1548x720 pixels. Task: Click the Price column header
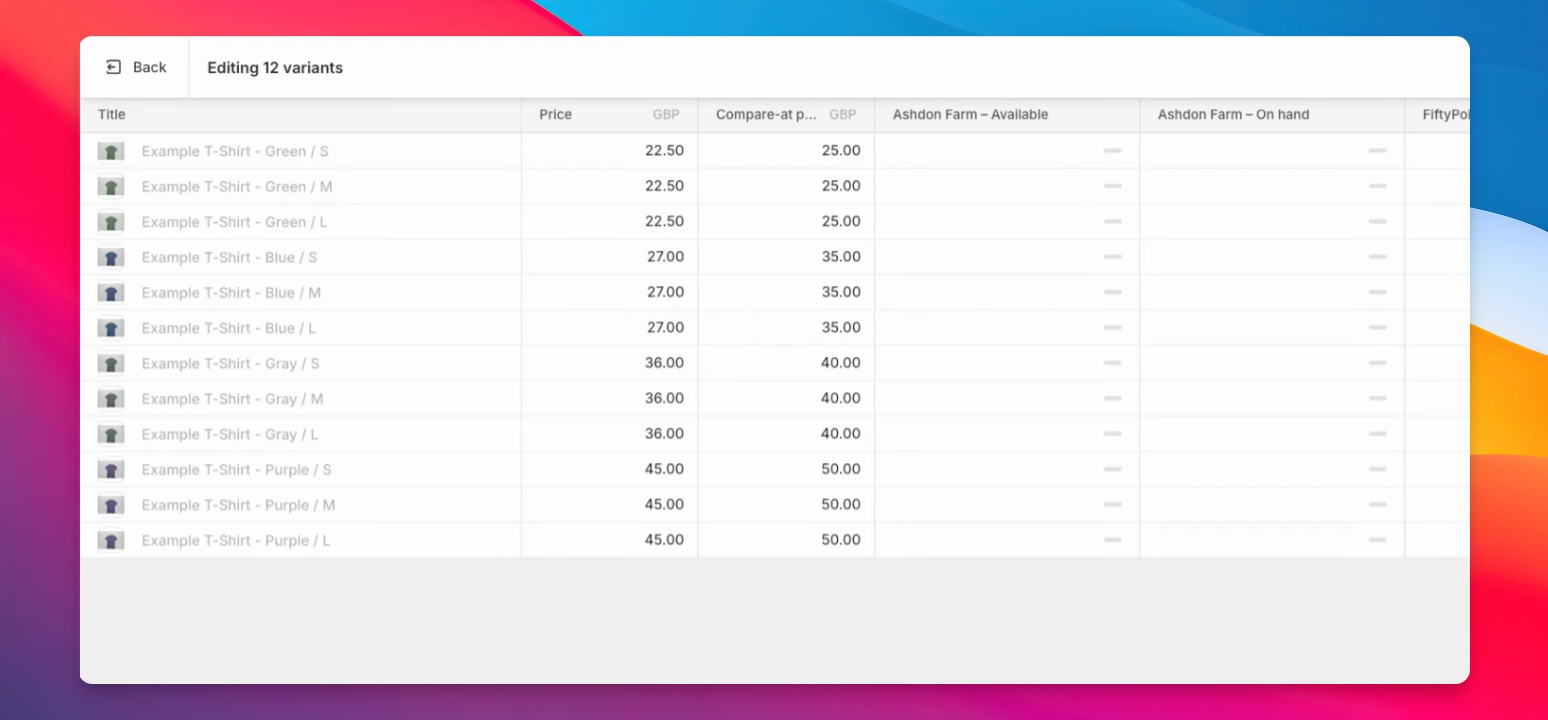coord(609,115)
